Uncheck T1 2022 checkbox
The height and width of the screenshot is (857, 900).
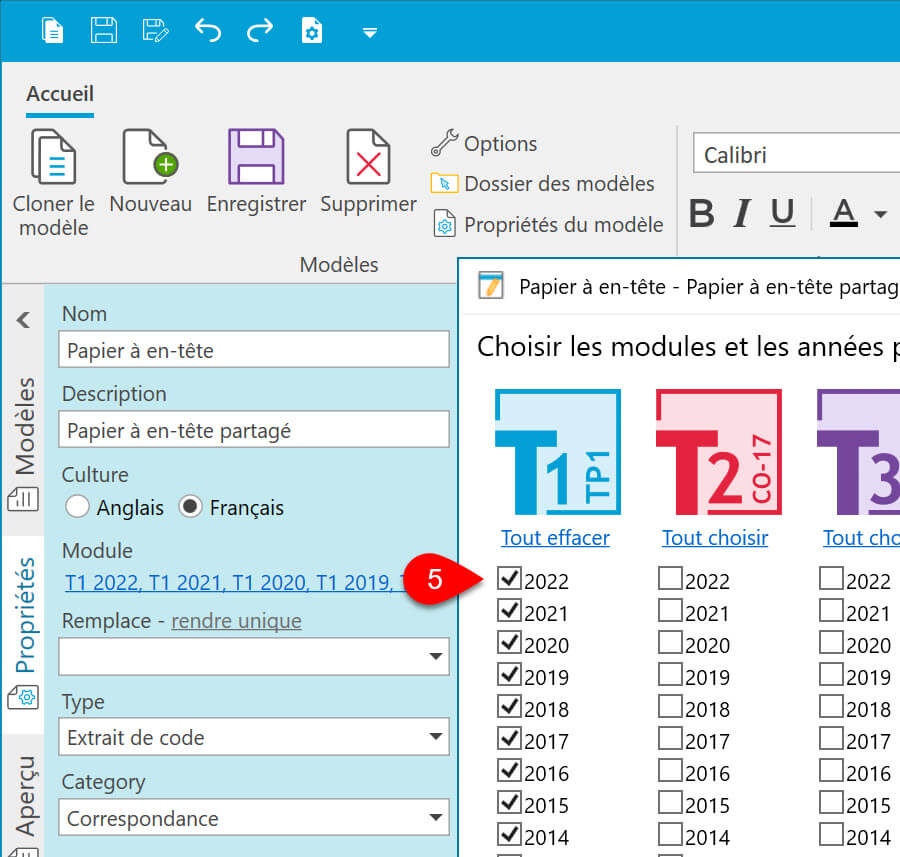[x=509, y=578]
